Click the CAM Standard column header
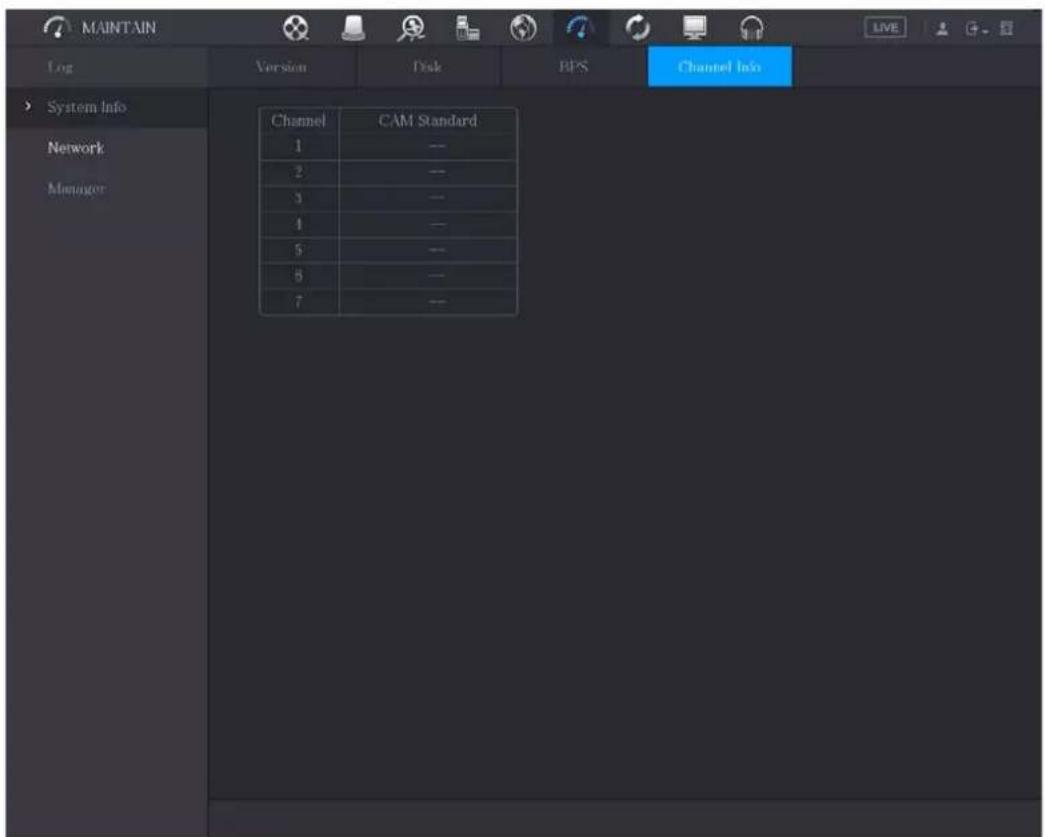Image resolution: width=1045 pixels, height=837 pixels. point(428,121)
